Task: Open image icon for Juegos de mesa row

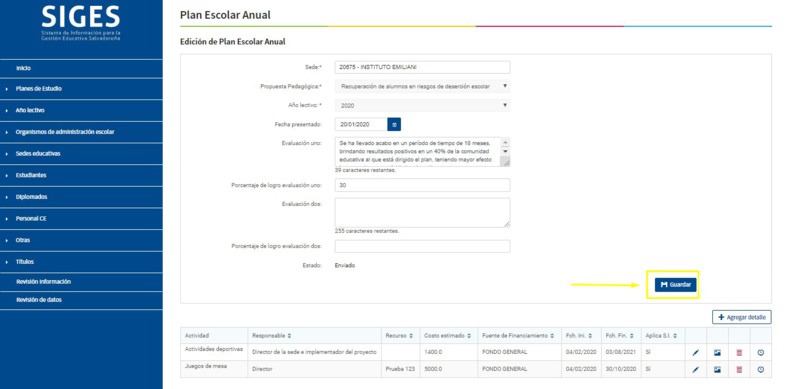Action: tap(718, 369)
